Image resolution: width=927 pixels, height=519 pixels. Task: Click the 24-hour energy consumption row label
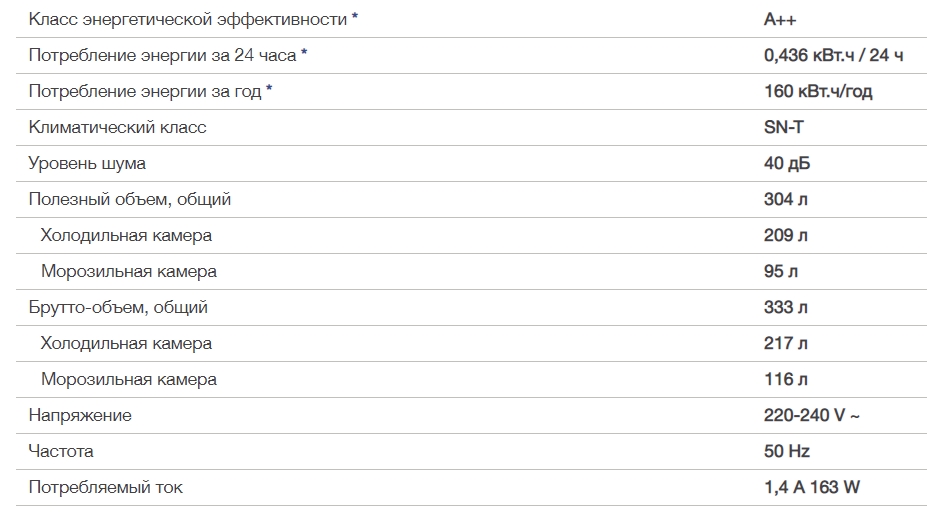click(162, 56)
